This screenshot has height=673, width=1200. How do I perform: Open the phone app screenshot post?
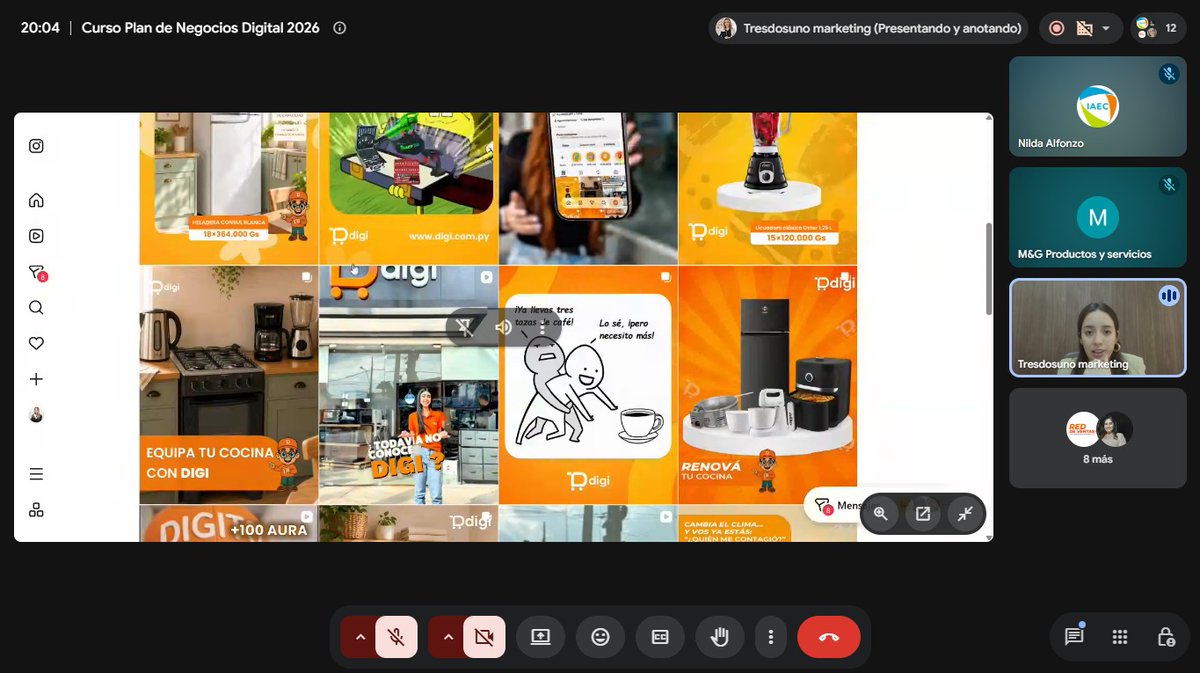point(588,188)
